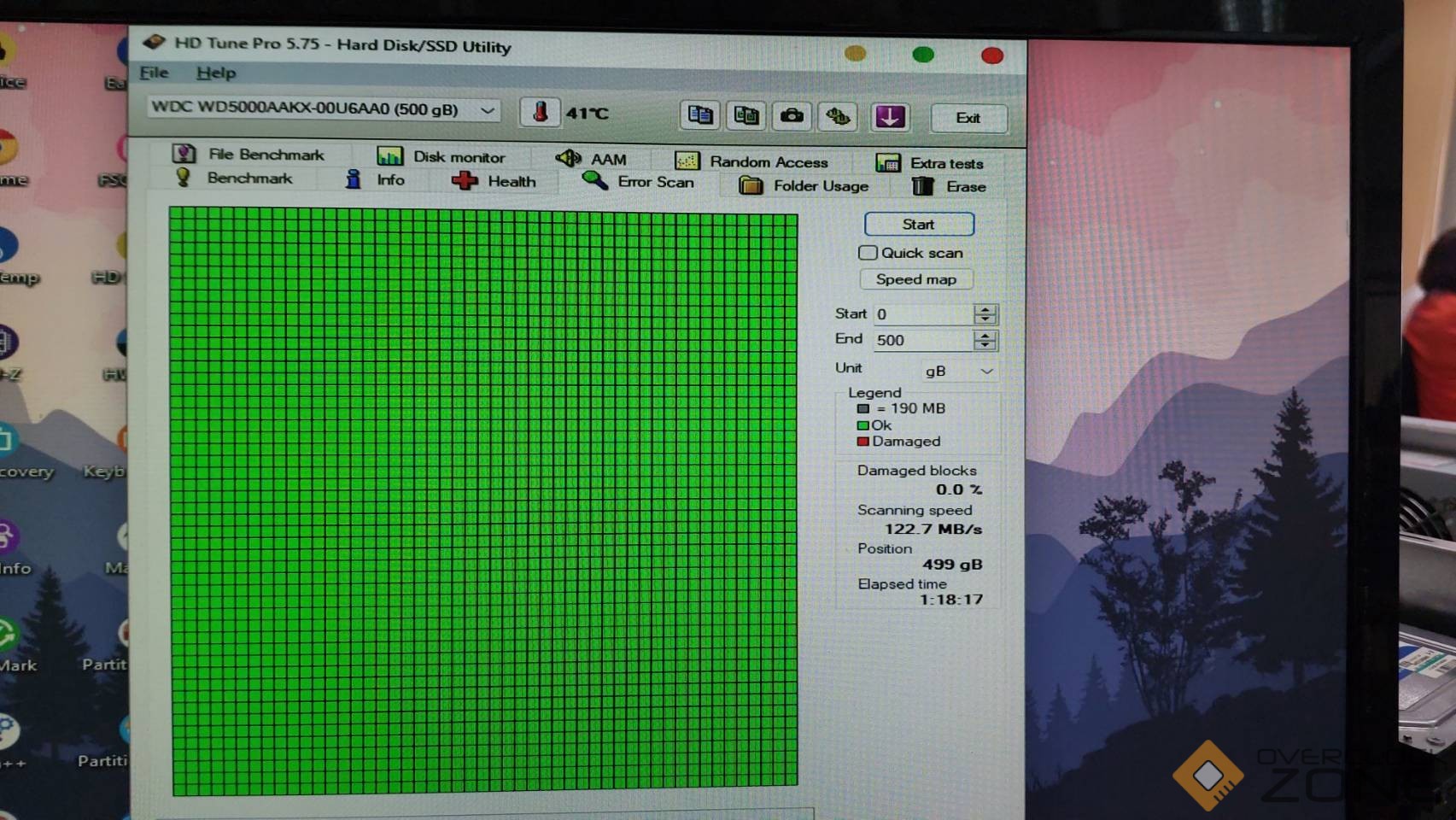The height and width of the screenshot is (820, 1456).
Task: Click the red Damaged legend swatch
Action: coord(863,442)
